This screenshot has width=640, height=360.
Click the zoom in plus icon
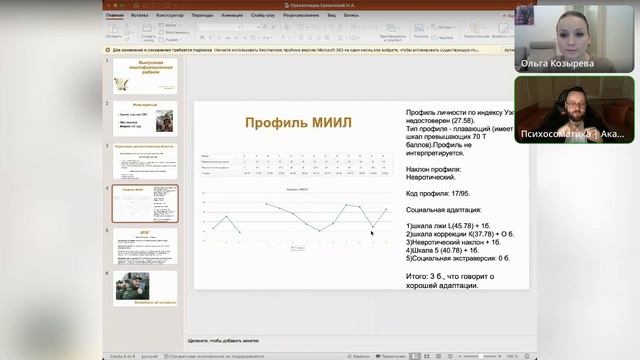pos(499,356)
